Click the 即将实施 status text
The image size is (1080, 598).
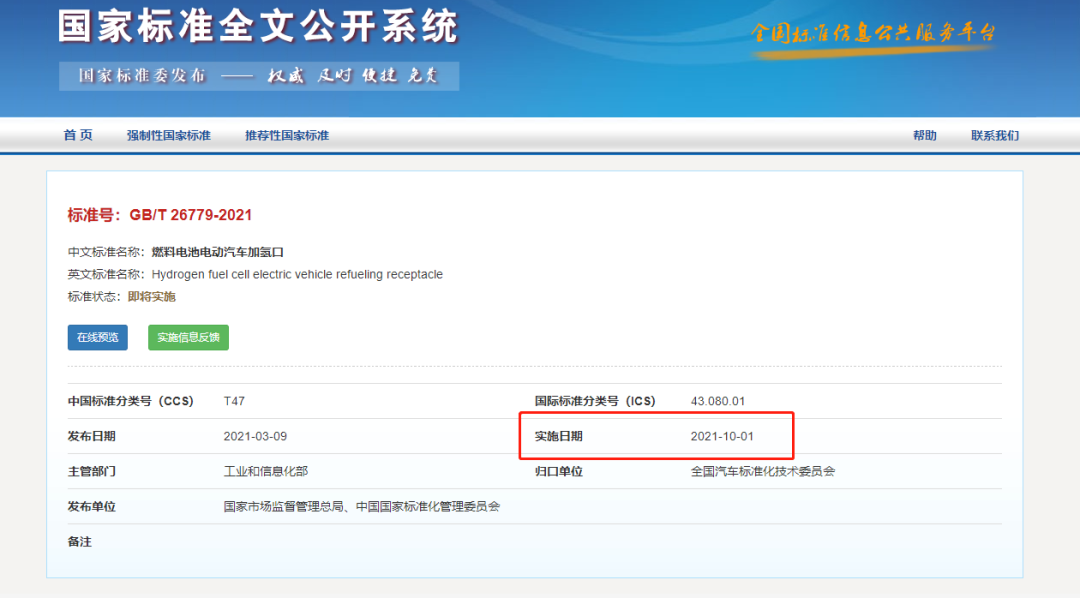point(152,297)
